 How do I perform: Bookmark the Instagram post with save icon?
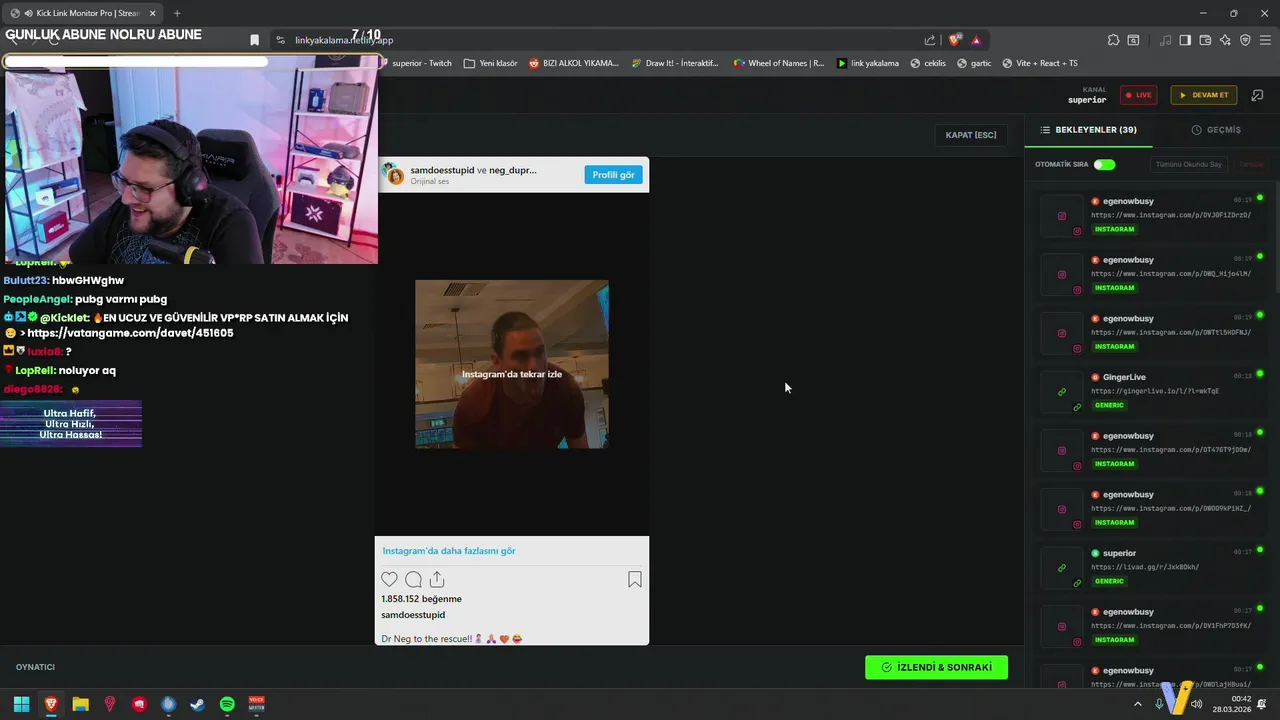tap(634, 579)
